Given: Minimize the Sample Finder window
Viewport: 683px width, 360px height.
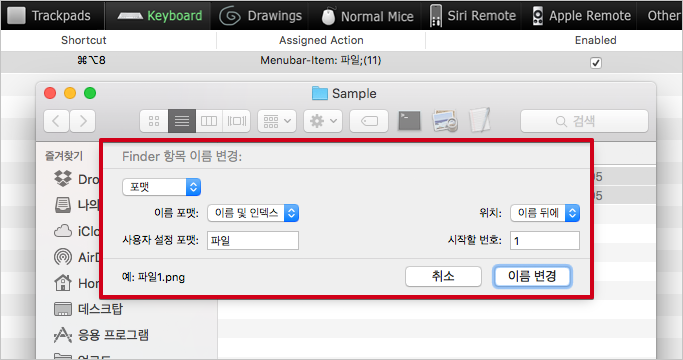Looking at the screenshot, I should (x=70, y=93).
